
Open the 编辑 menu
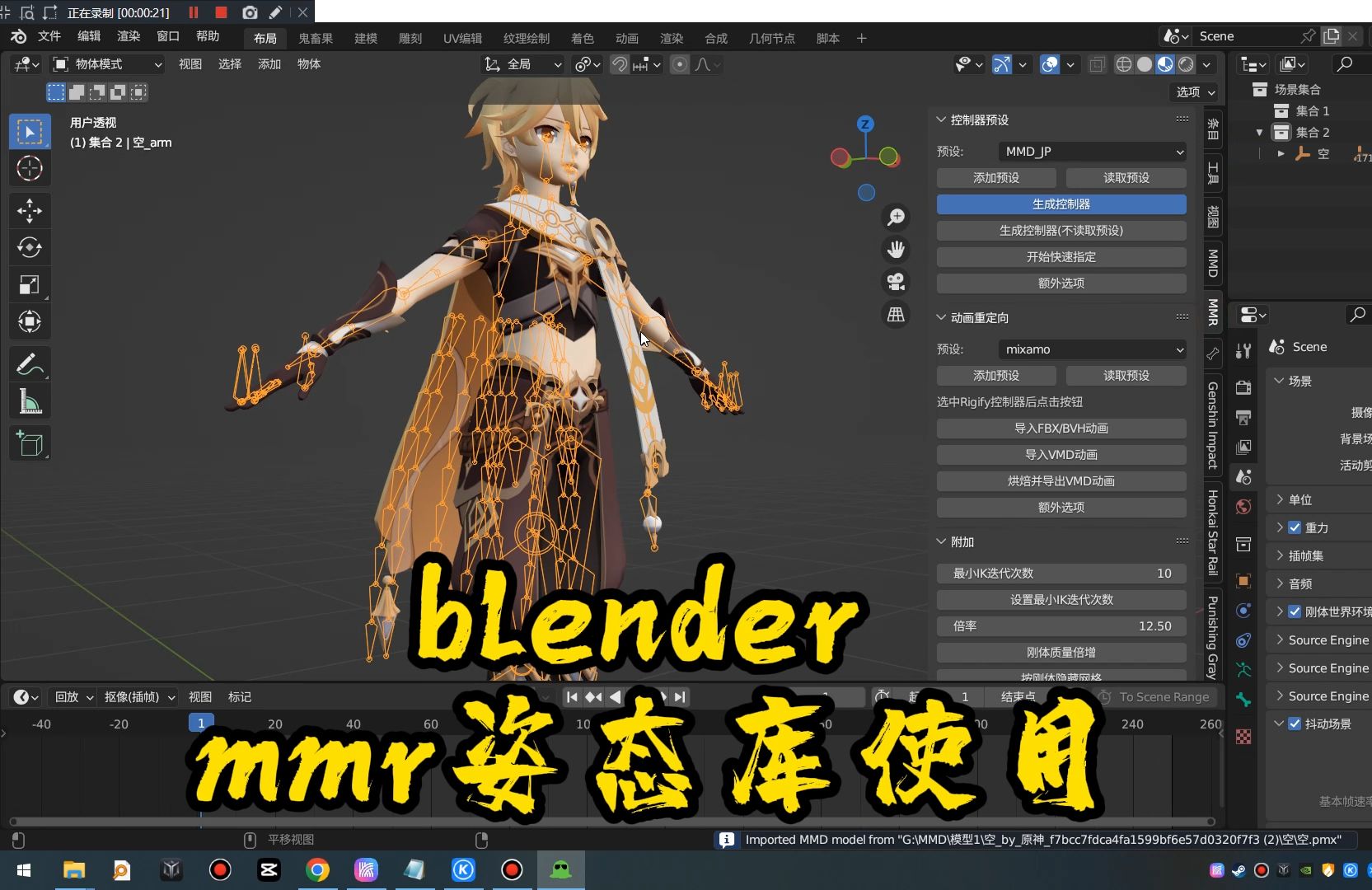[x=89, y=36]
